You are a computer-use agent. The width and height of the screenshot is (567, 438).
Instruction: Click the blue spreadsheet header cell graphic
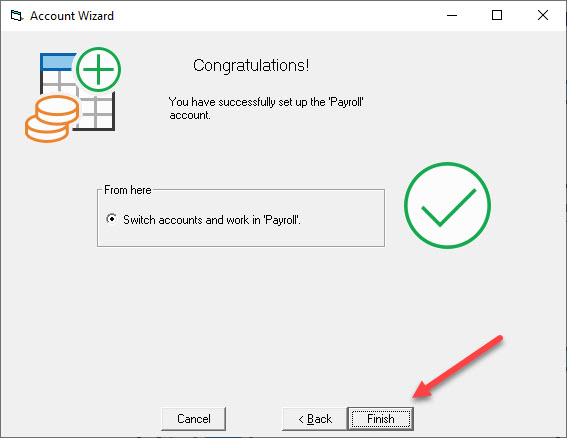point(57,61)
